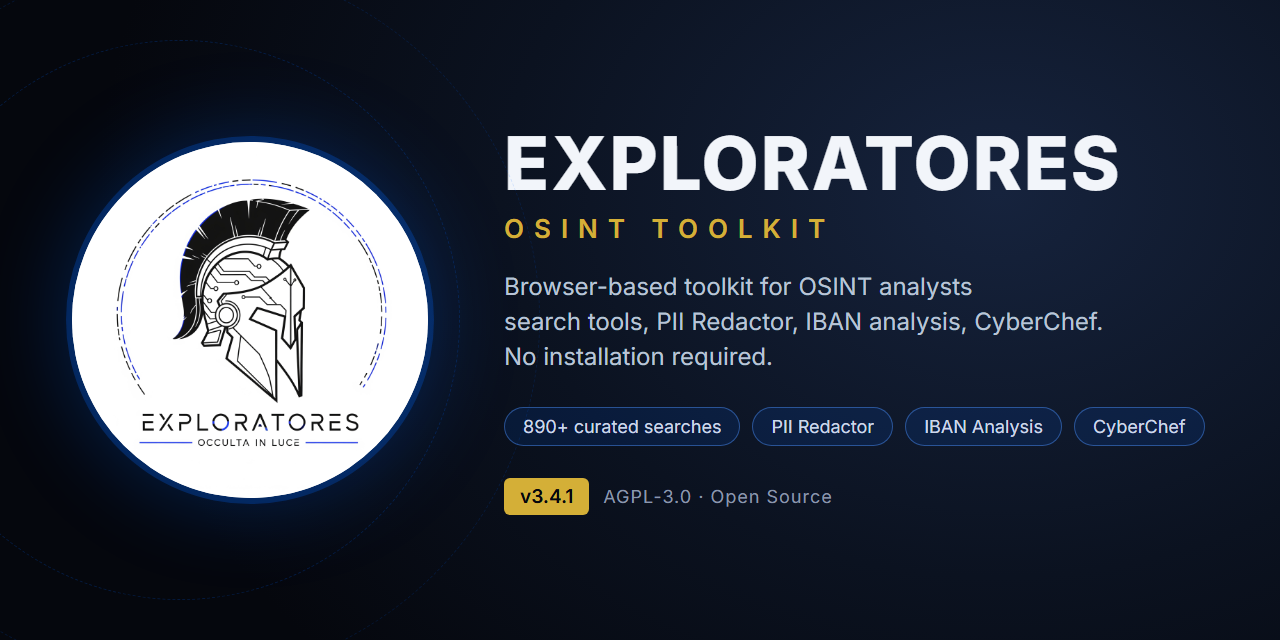Click 'EXPLORATORES' wordmark inside the logo
The width and height of the screenshot is (1280, 640).
249,423
